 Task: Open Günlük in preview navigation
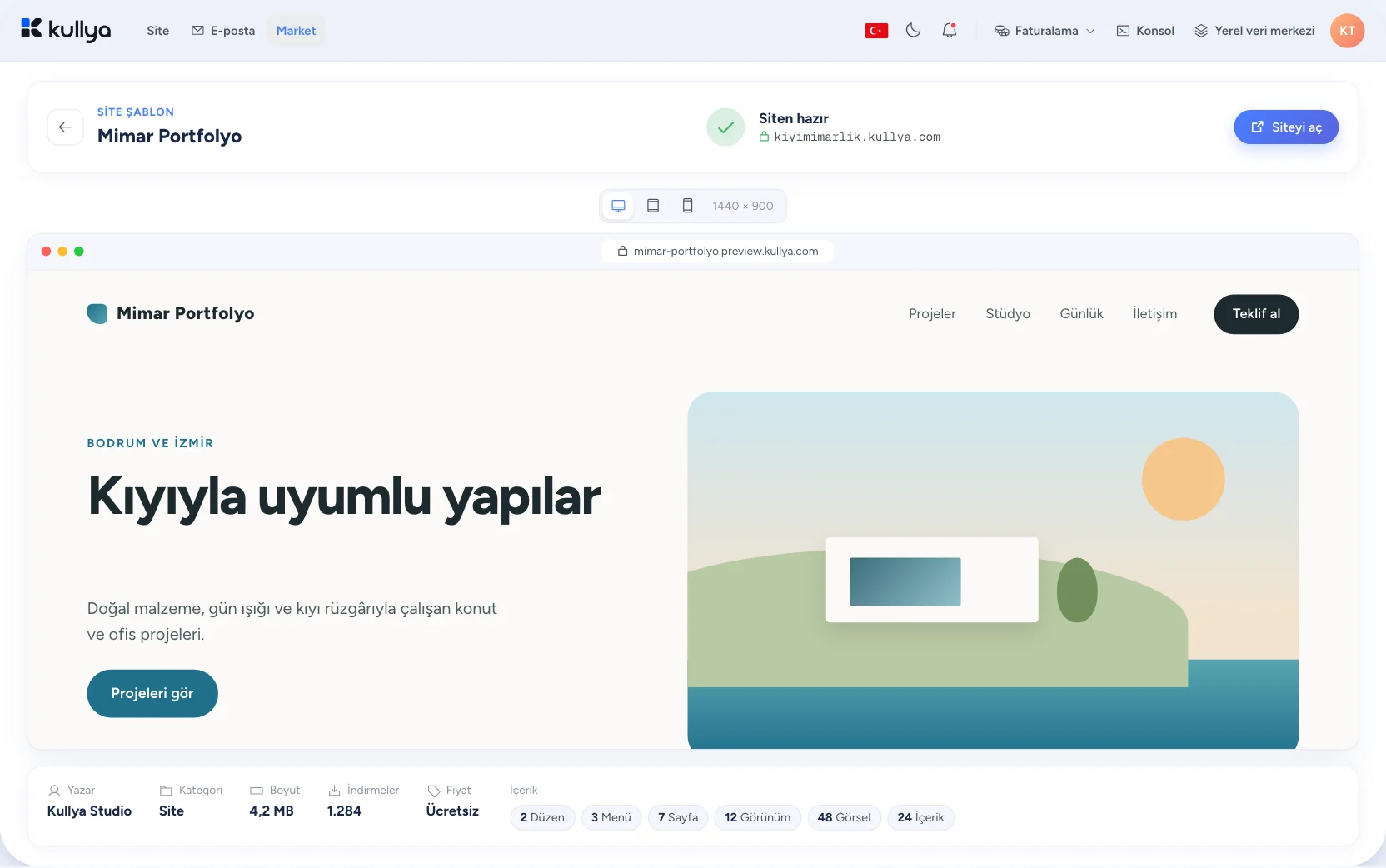[1081, 314]
